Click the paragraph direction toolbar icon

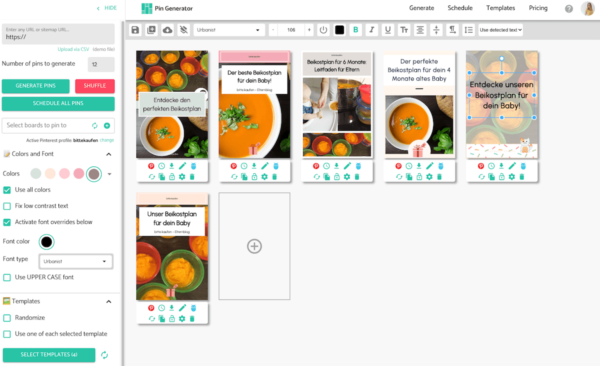[x=452, y=30]
